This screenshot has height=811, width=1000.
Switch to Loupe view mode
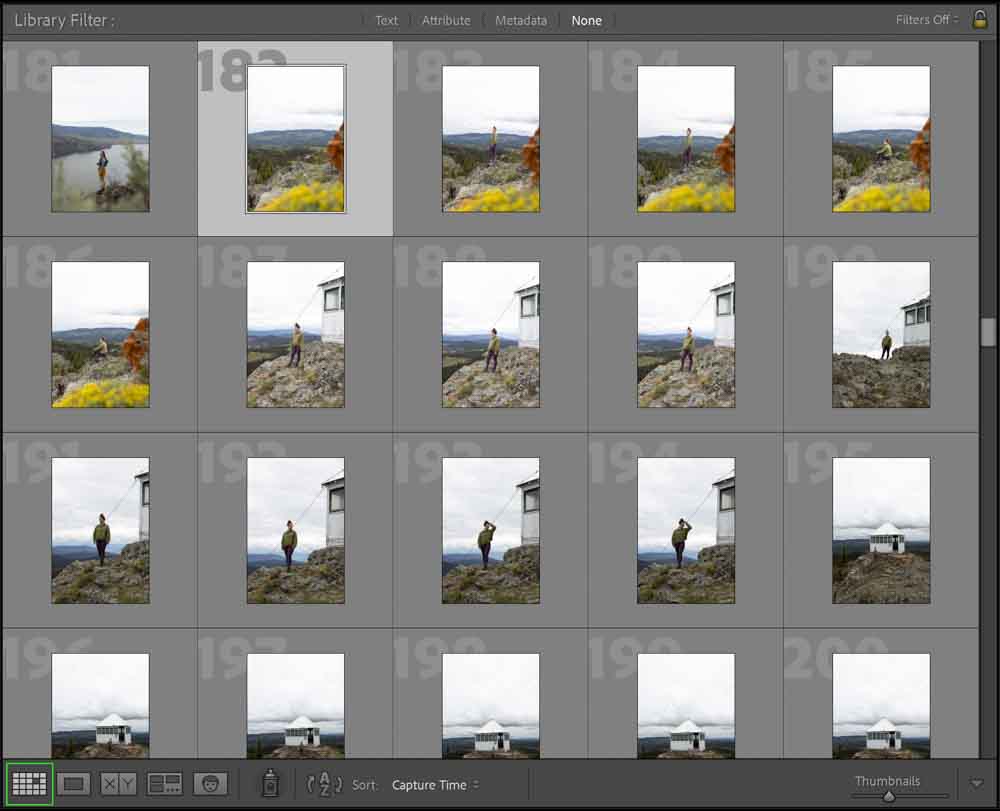point(74,784)
